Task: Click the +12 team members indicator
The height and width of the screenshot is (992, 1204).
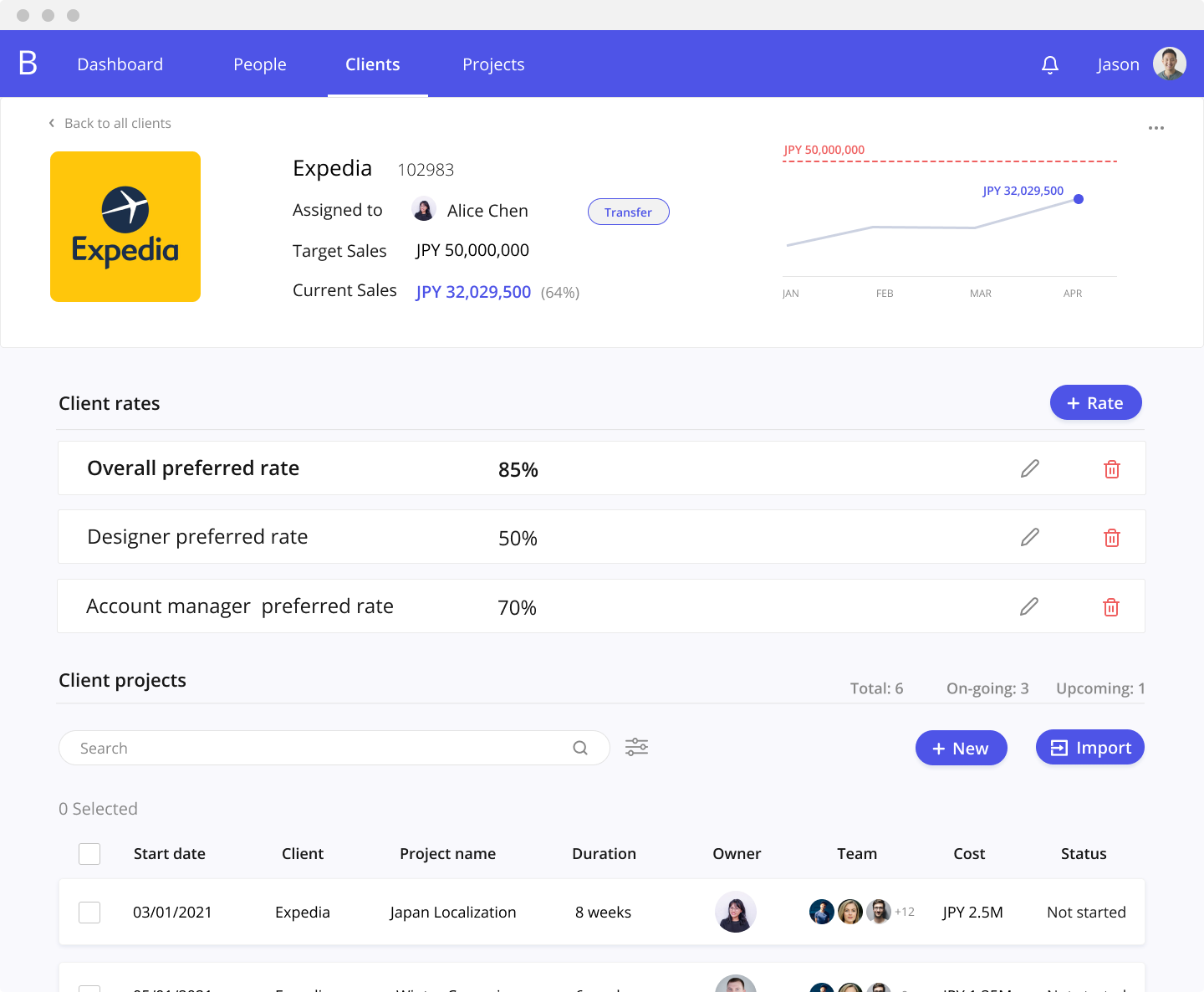Action: (905, 912)
